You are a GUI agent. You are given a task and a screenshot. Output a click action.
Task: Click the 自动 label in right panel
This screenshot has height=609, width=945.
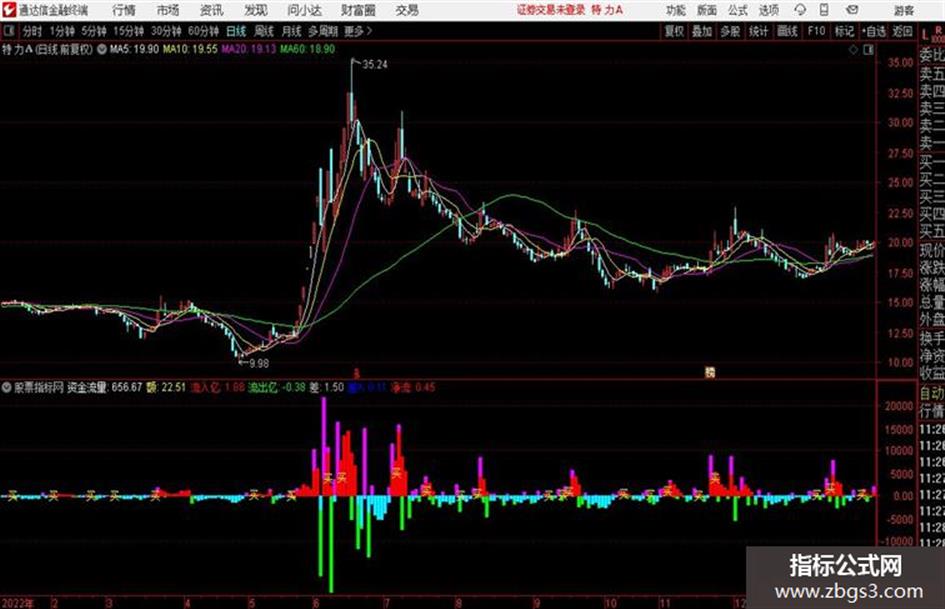coord(932,394)
